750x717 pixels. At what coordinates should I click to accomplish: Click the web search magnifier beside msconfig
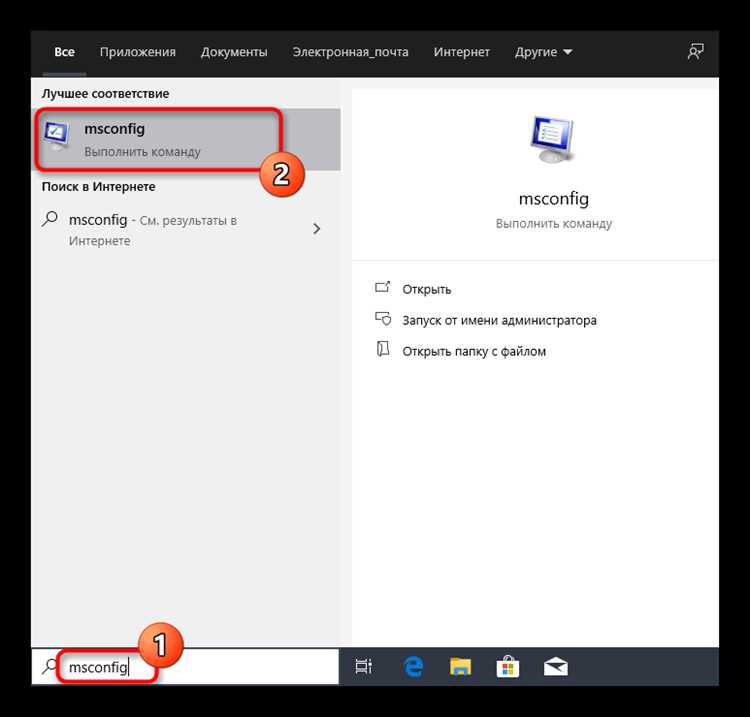pyautogui.click(x=50, y=220)
